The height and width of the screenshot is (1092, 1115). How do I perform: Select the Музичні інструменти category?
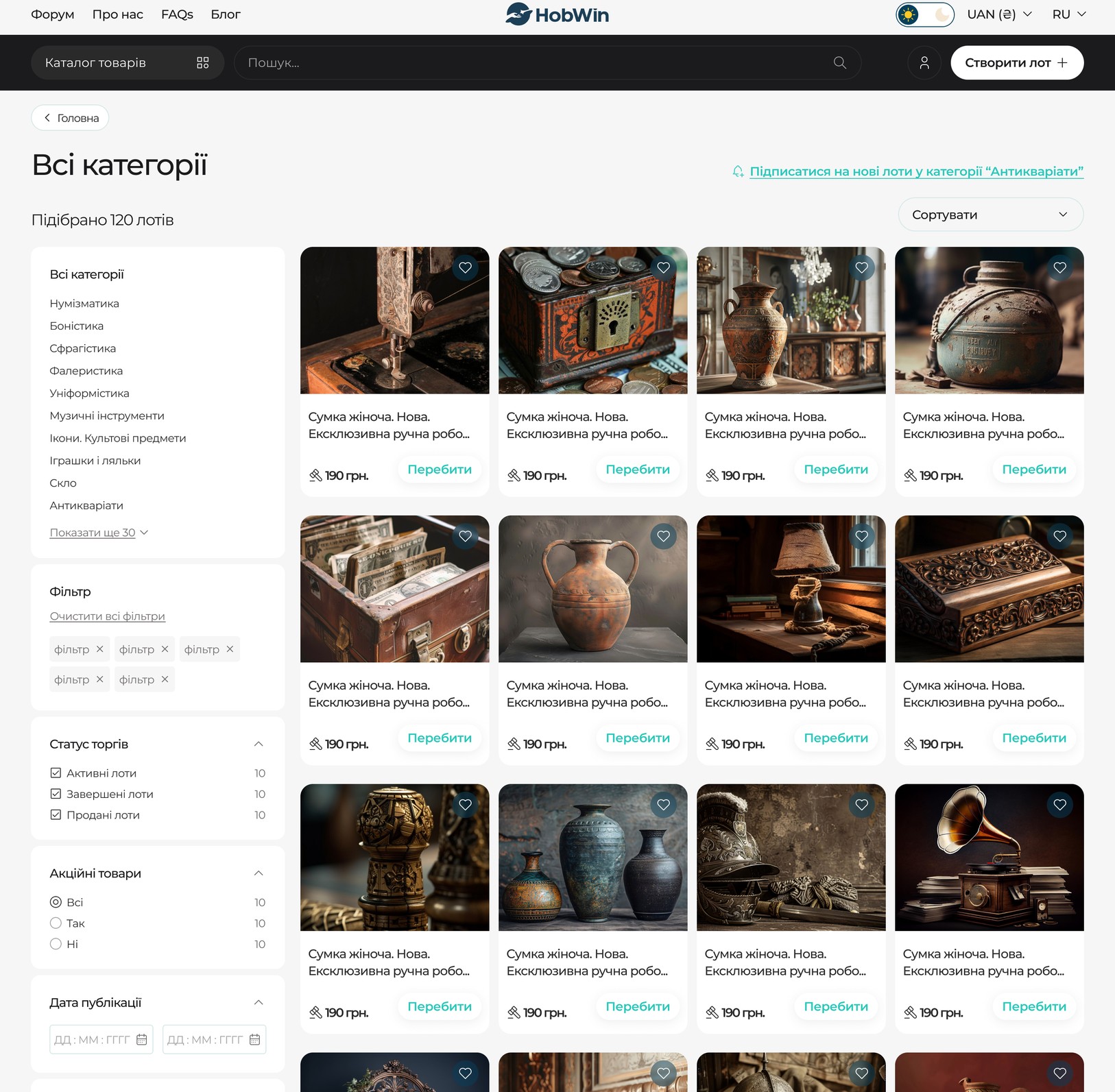107,416
